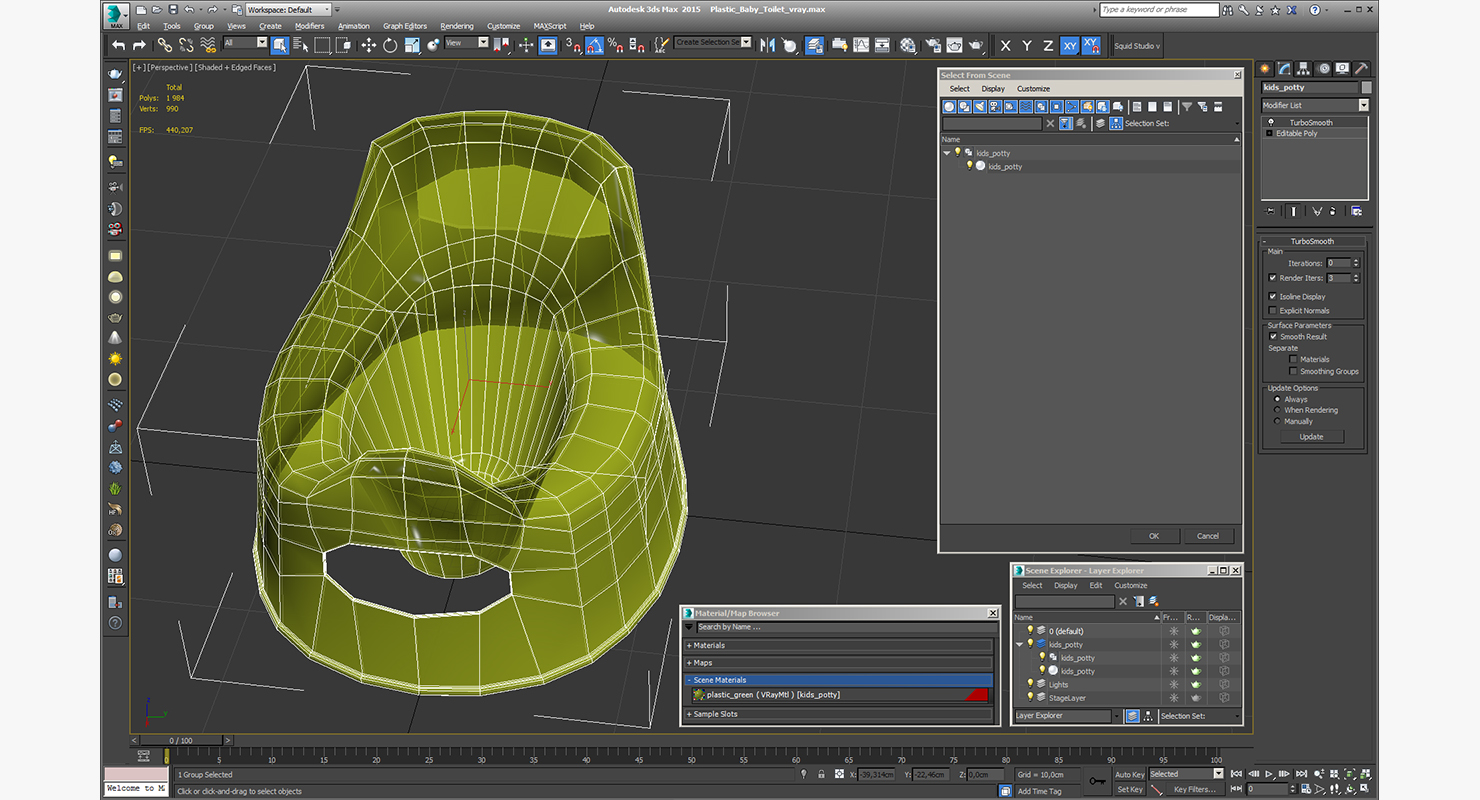Click the Undo arrow in main toolbar
The width and height of the screenshot is (1480, 800).
point(119,45)
